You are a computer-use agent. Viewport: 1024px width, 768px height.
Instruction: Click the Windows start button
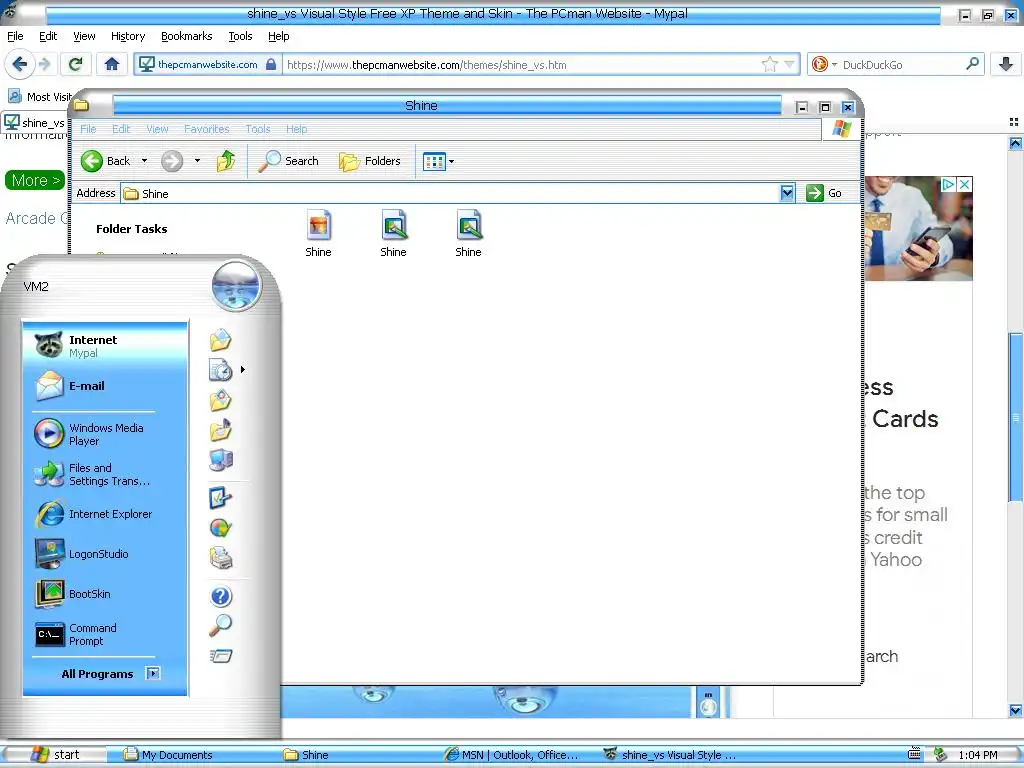pos(55,755)
